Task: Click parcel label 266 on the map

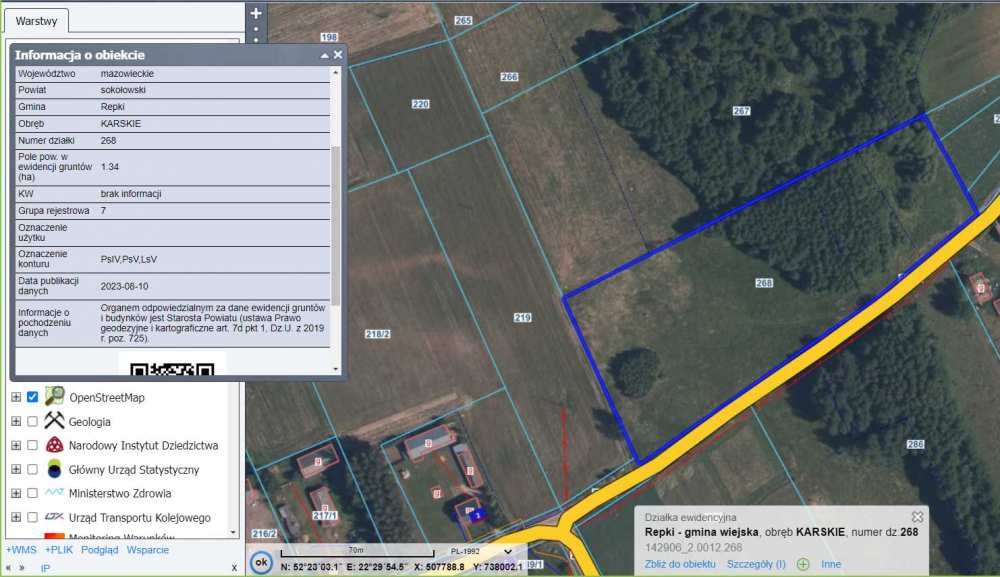Action: [x=509, y=77]
